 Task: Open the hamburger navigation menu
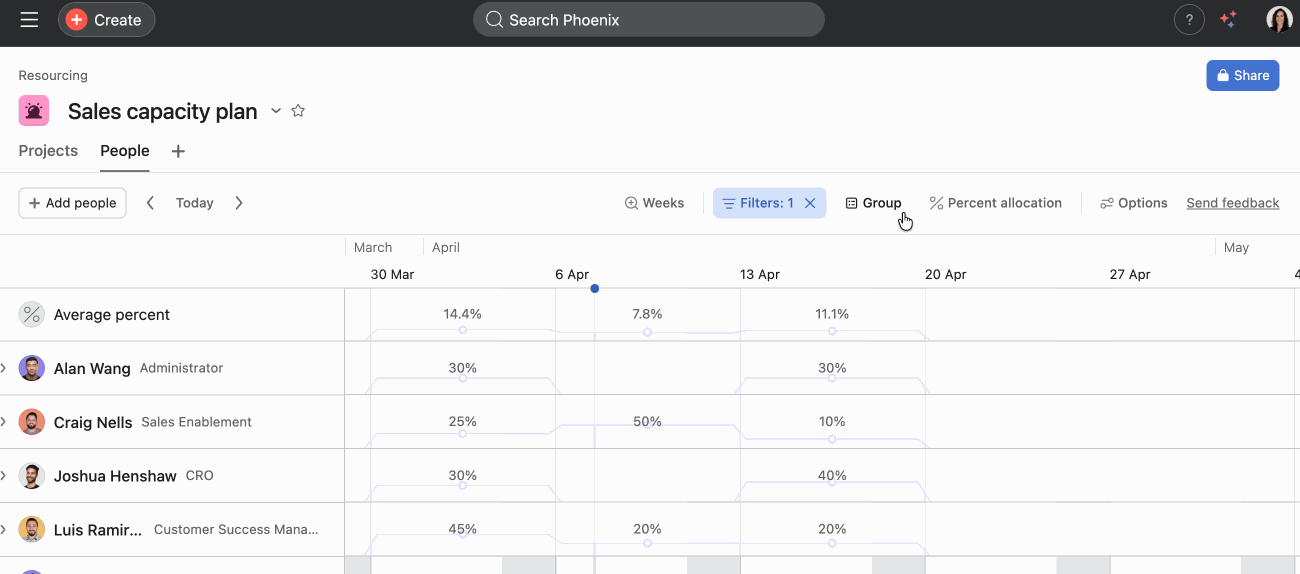click(29, 20)
